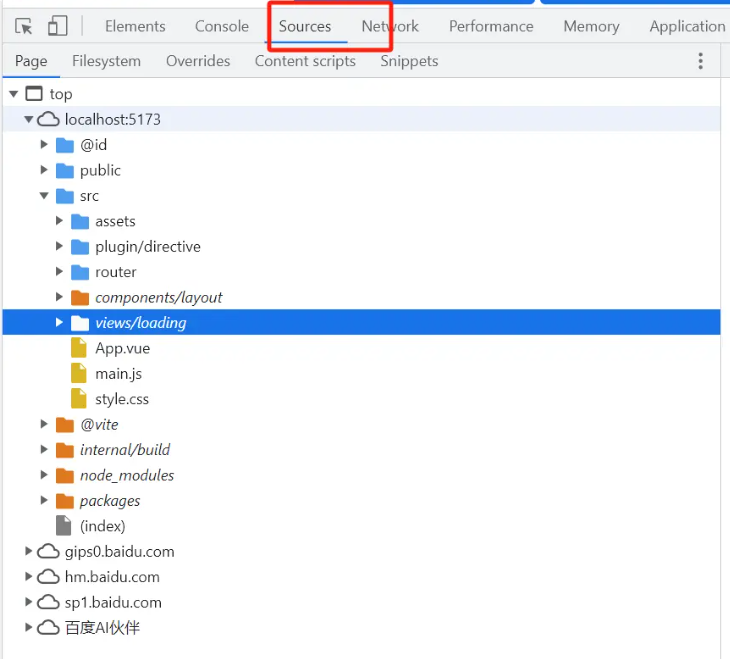Click the main.js file icon
The width and height of the screenshot is (730, 659).
point(79,374)
